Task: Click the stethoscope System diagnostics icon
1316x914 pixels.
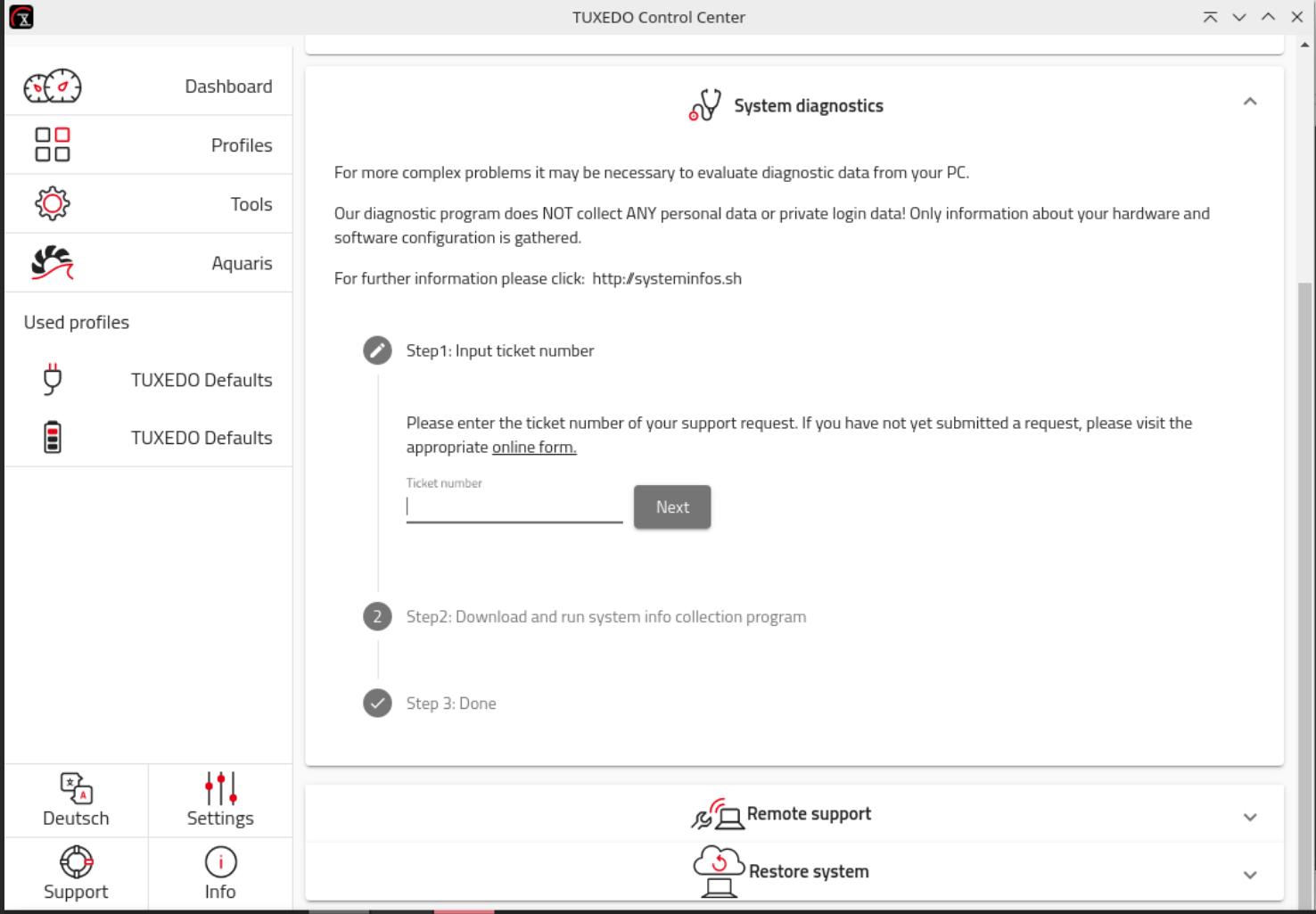Action: coord(704,105)
